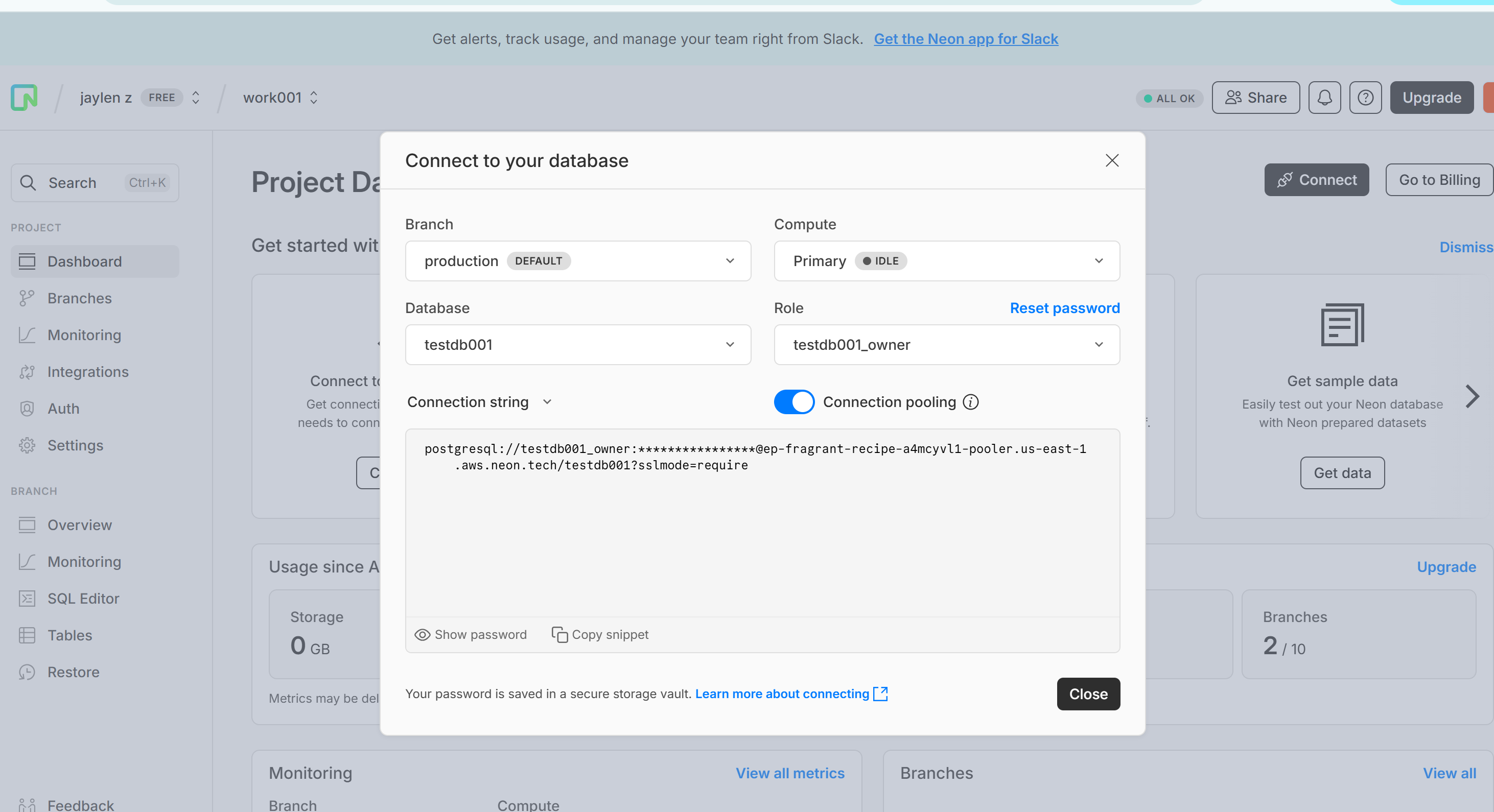Viewport: 1494px width, 812px height.
Task: Close the Connect dialog with X icon
Action: pos(1111,160)
